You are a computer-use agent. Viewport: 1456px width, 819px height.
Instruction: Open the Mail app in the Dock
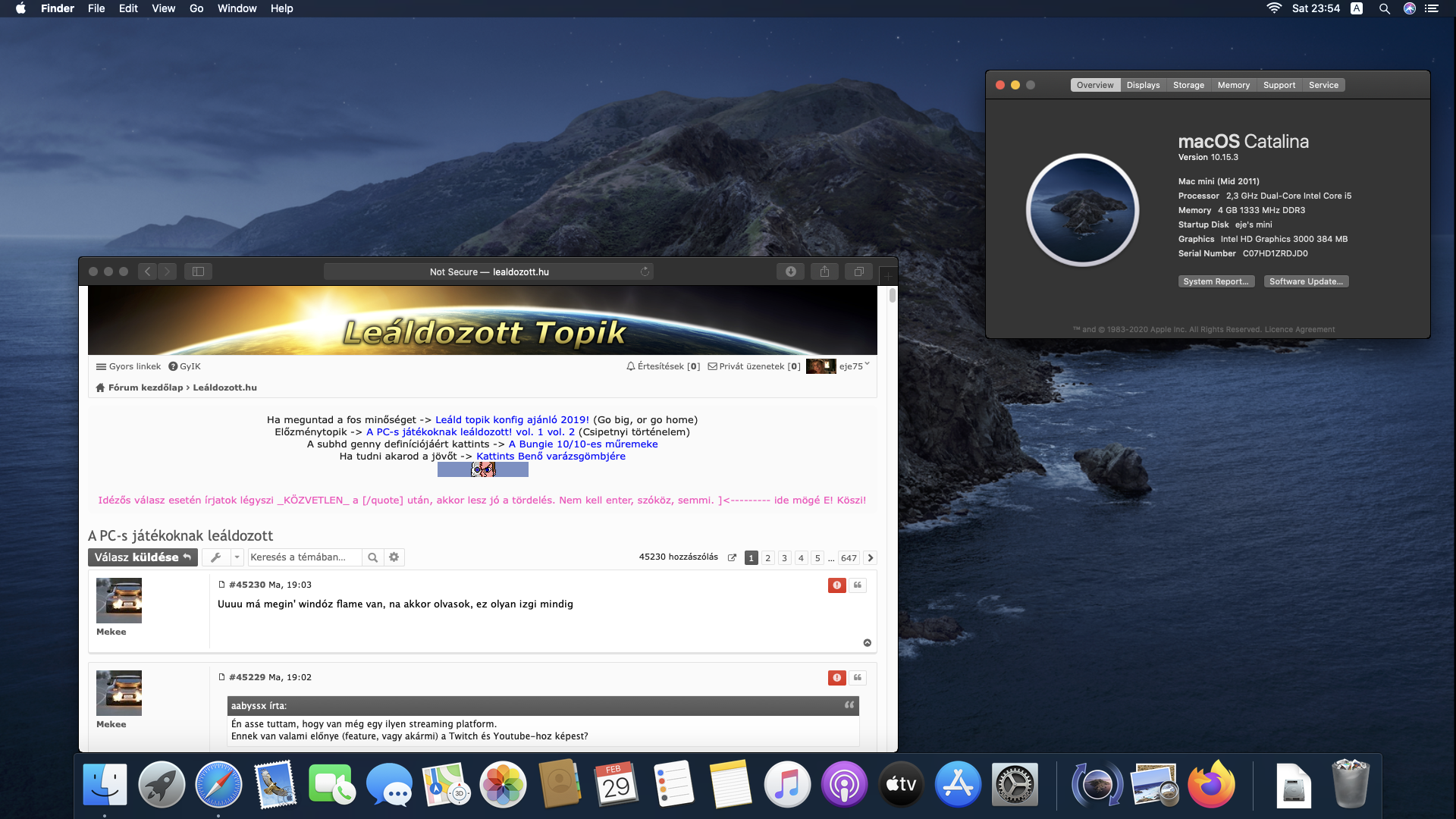275,785
